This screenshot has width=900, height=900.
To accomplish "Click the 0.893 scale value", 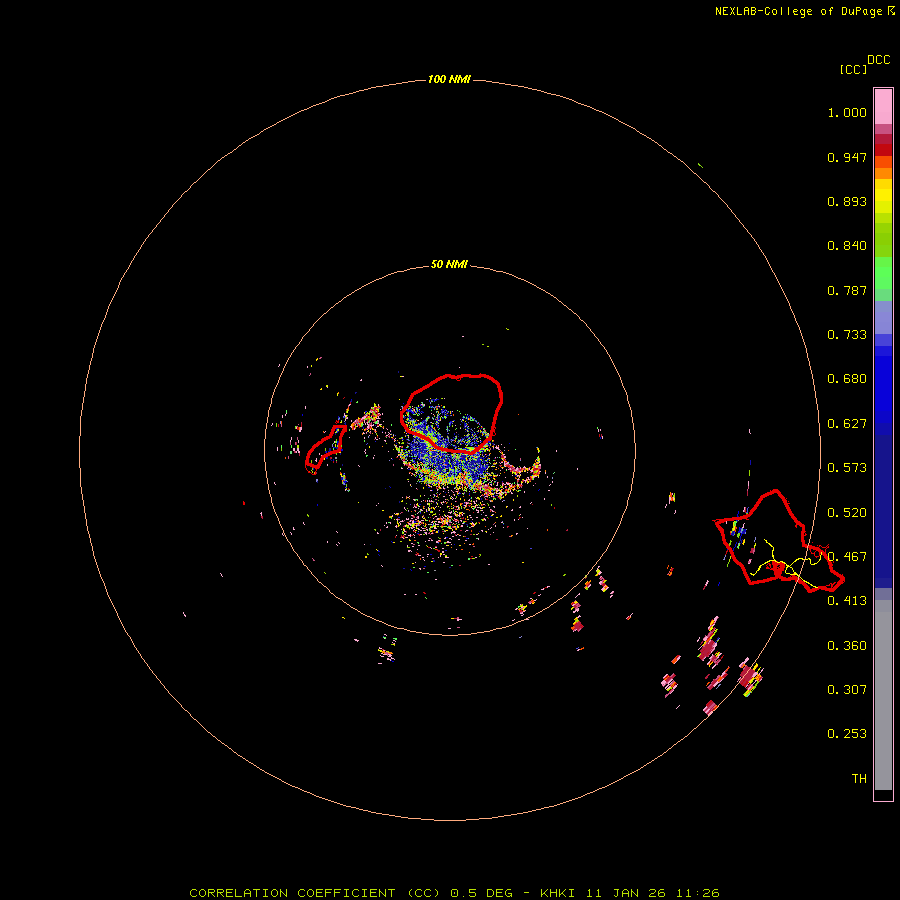I will 847,201.
